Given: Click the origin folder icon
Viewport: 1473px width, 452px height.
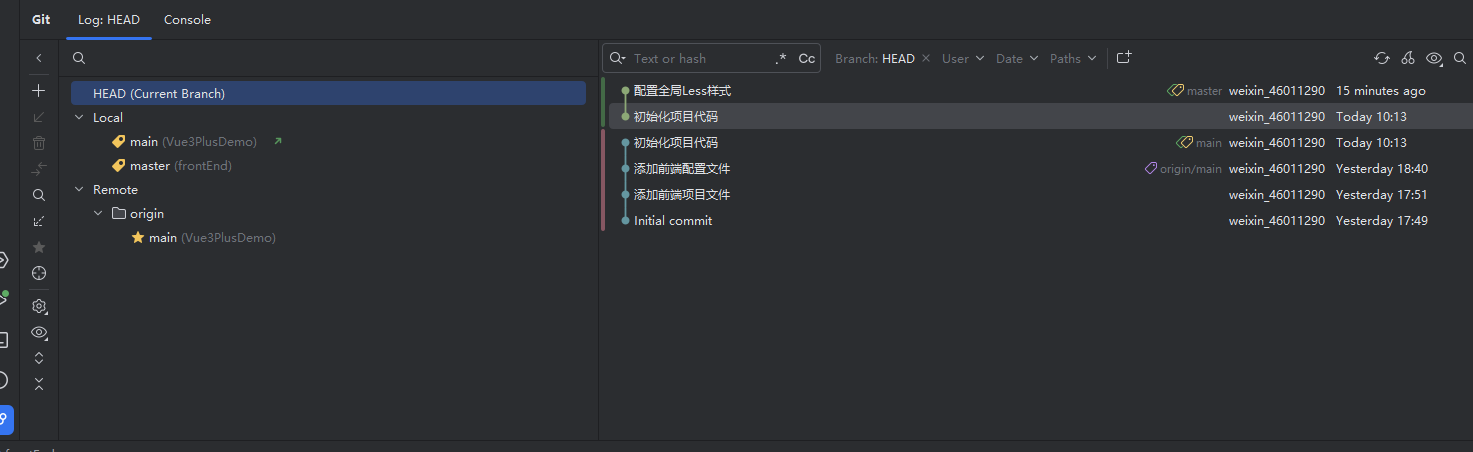Looking at the screenshot, I should 119,213.
